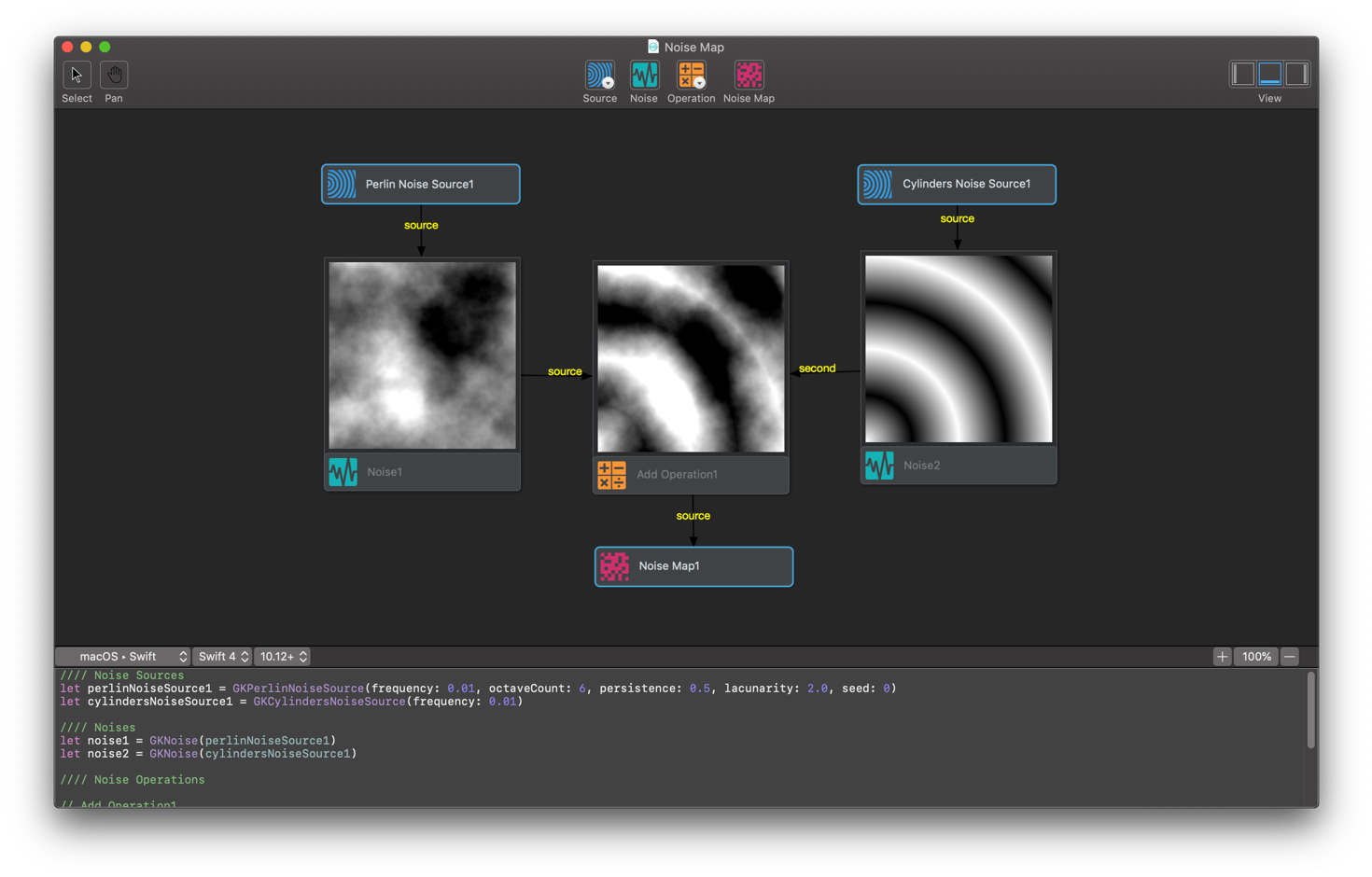Click the Noise Map document title icon

(653, 47)
